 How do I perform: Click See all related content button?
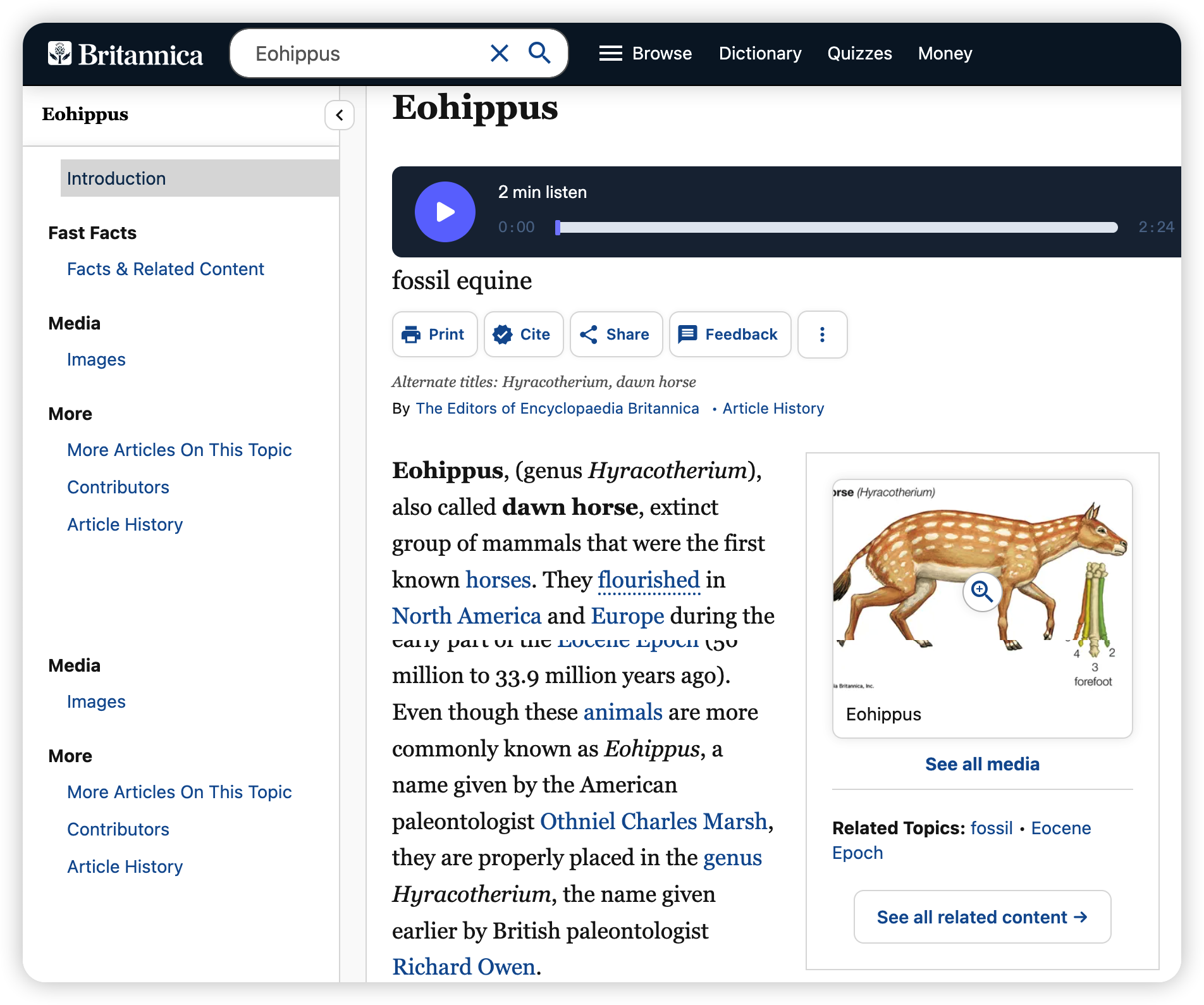pos(982,917)
